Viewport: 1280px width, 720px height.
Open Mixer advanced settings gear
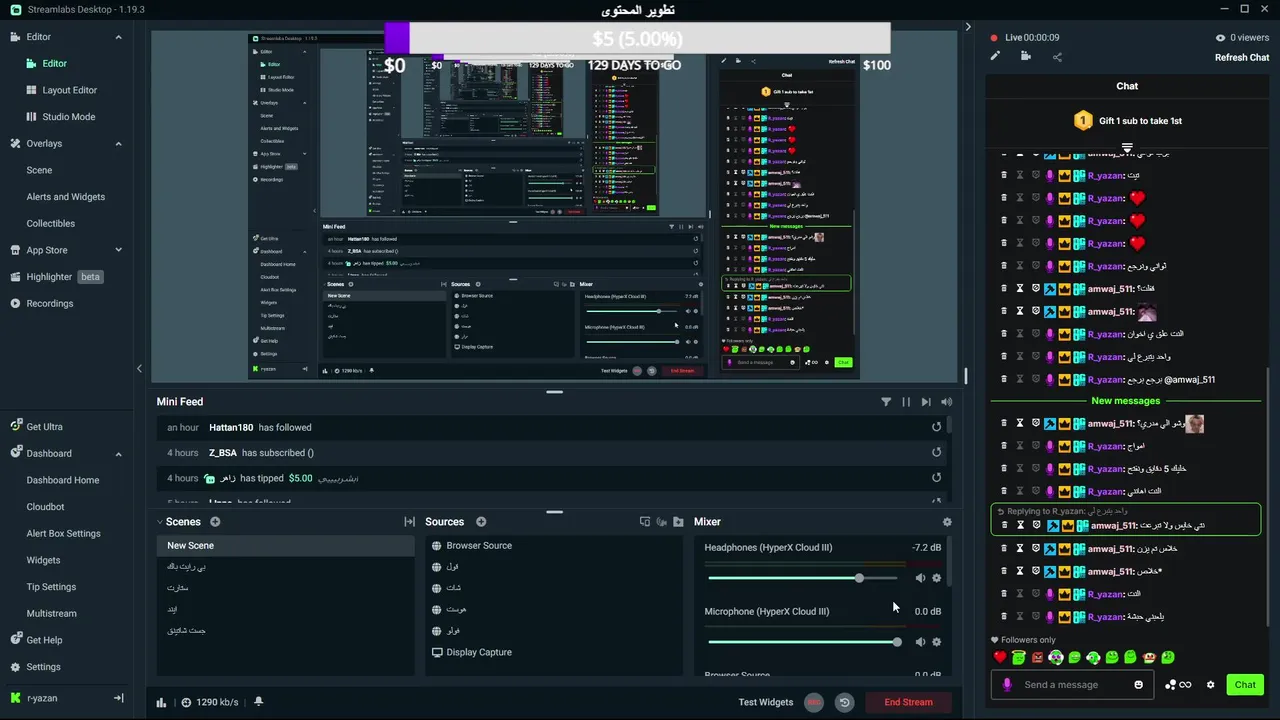click(x=947, y=522)
